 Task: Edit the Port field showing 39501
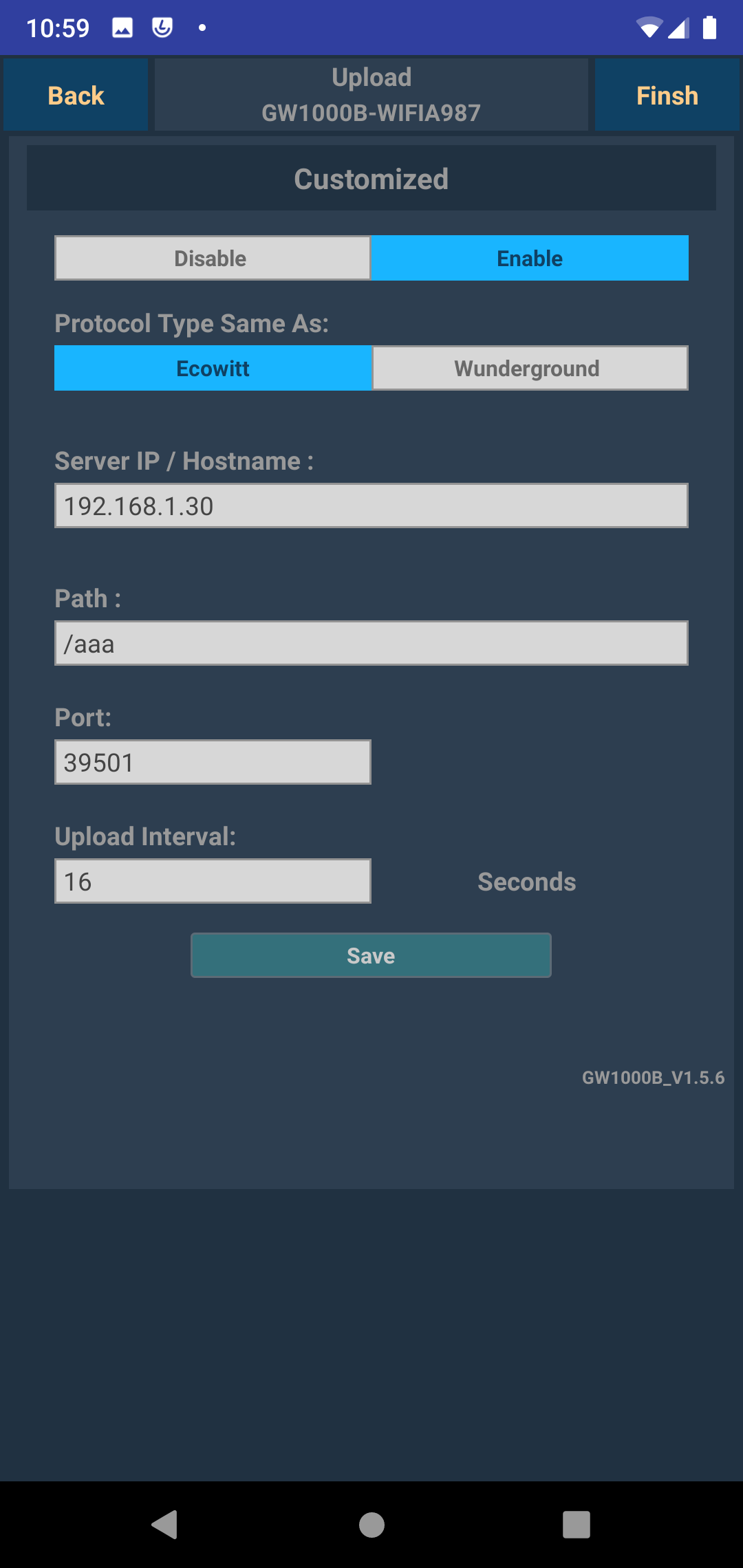click(213, 762)
